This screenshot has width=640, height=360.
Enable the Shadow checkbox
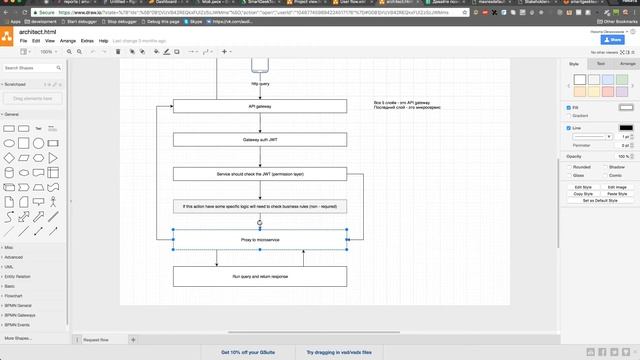click(605, 167)
